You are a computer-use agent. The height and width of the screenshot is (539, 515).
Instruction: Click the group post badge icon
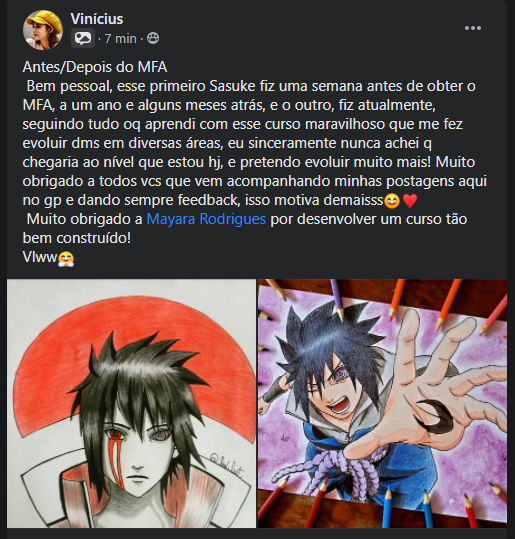83,38
